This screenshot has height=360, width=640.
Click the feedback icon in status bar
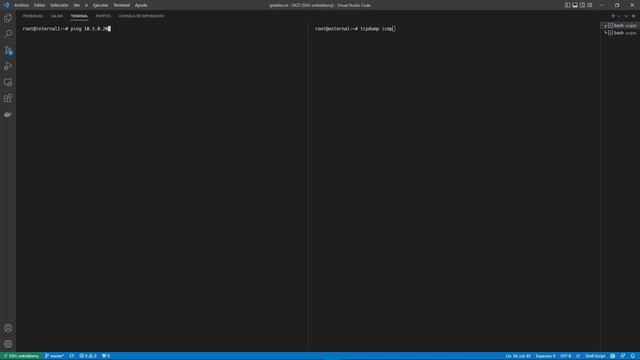click(x=623, y=356)
